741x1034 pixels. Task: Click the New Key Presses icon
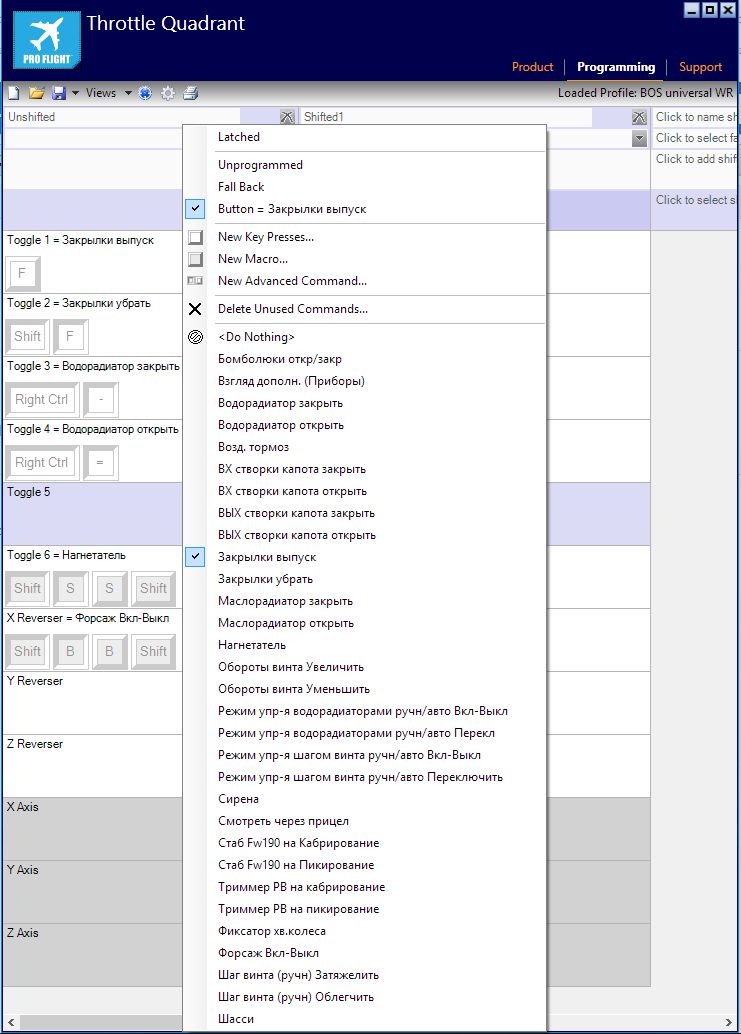tap(195, 237)
